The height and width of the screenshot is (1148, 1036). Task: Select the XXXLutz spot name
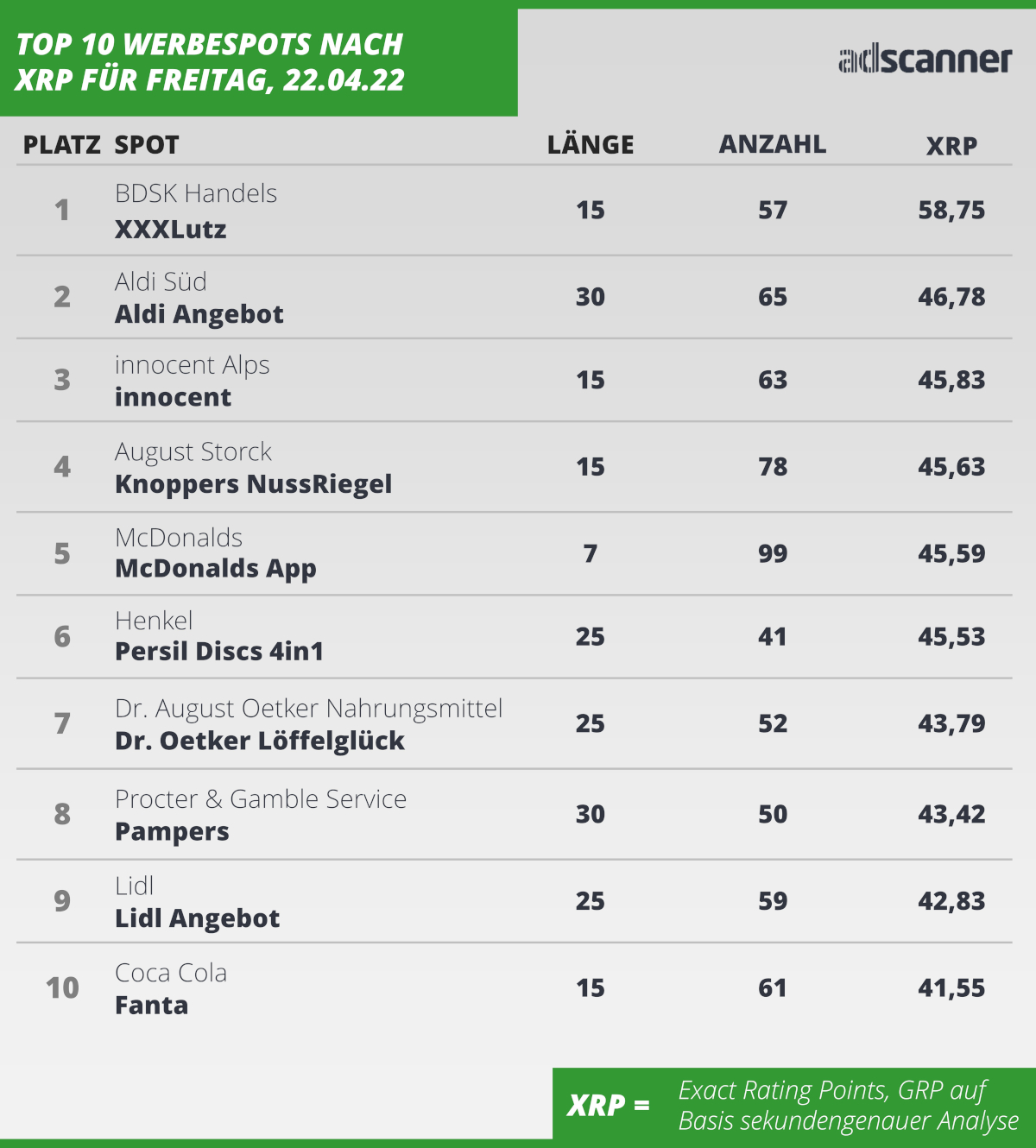pyautogui.click(x=171, y=230)
